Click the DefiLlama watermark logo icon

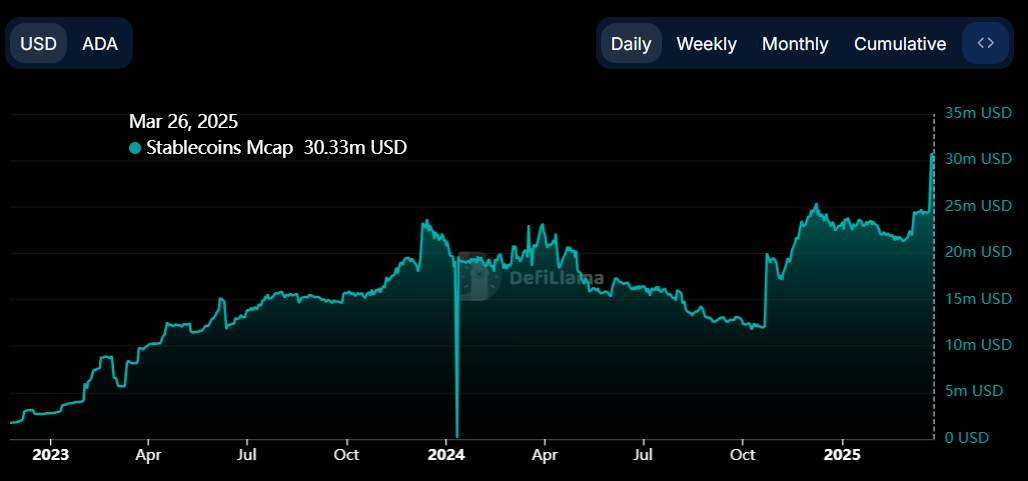tap(482, 276)
